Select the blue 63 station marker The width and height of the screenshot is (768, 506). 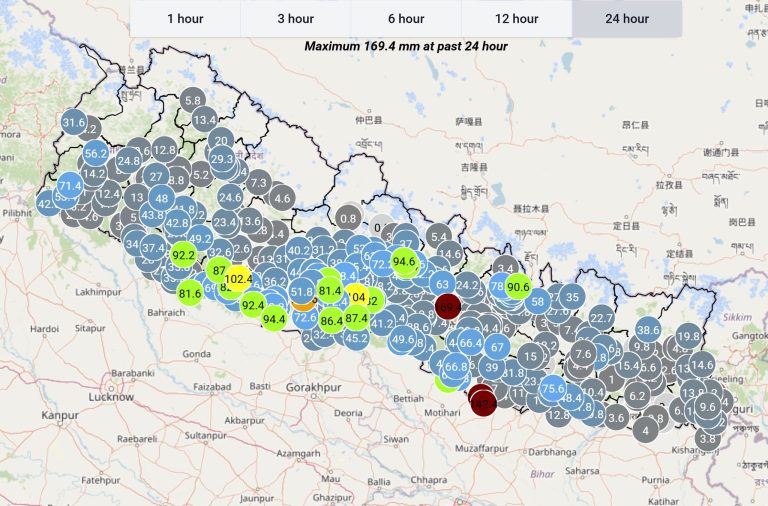point(441,284)
